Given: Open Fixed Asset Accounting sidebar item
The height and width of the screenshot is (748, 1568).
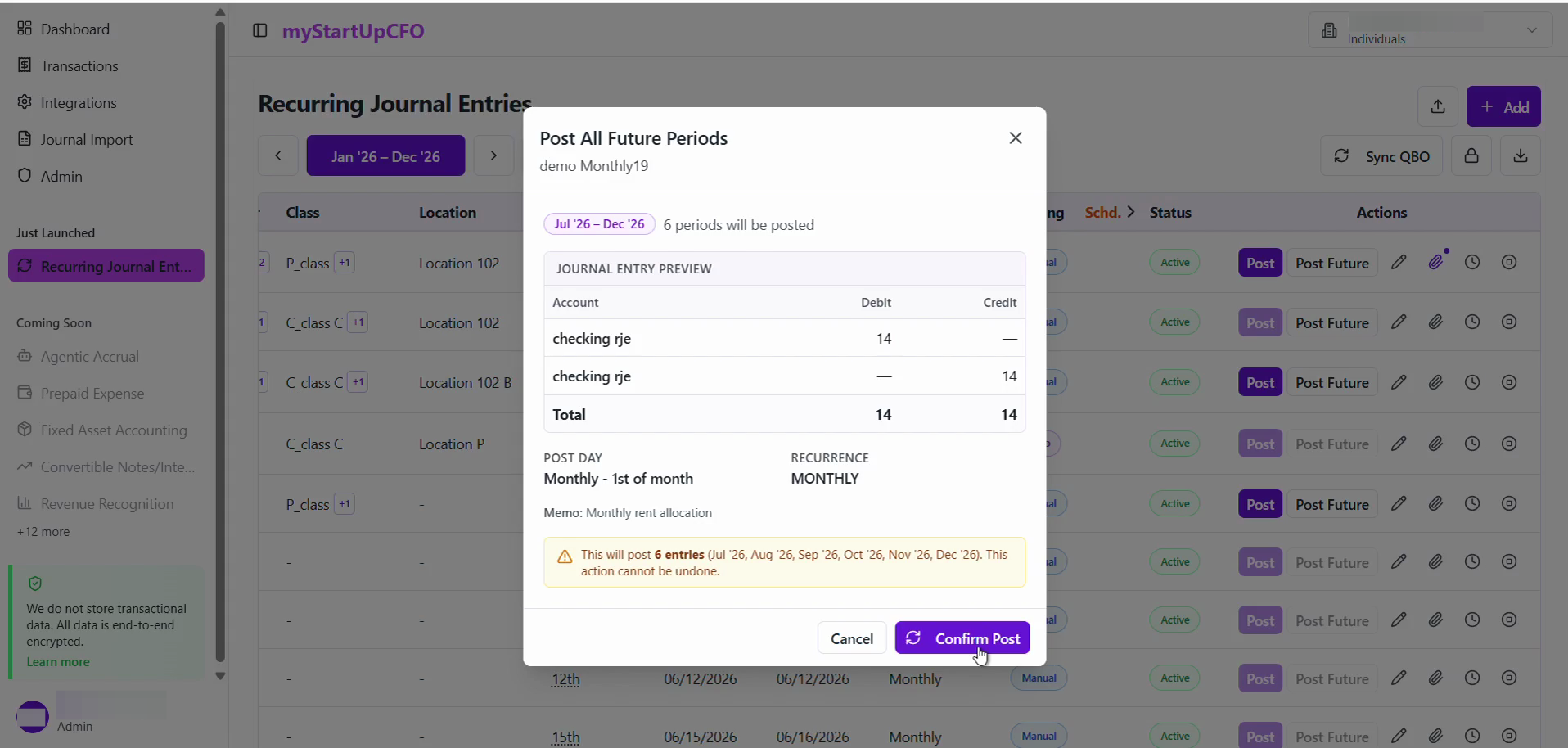Looking at the screenshot, I should click(x=101, y=430).
